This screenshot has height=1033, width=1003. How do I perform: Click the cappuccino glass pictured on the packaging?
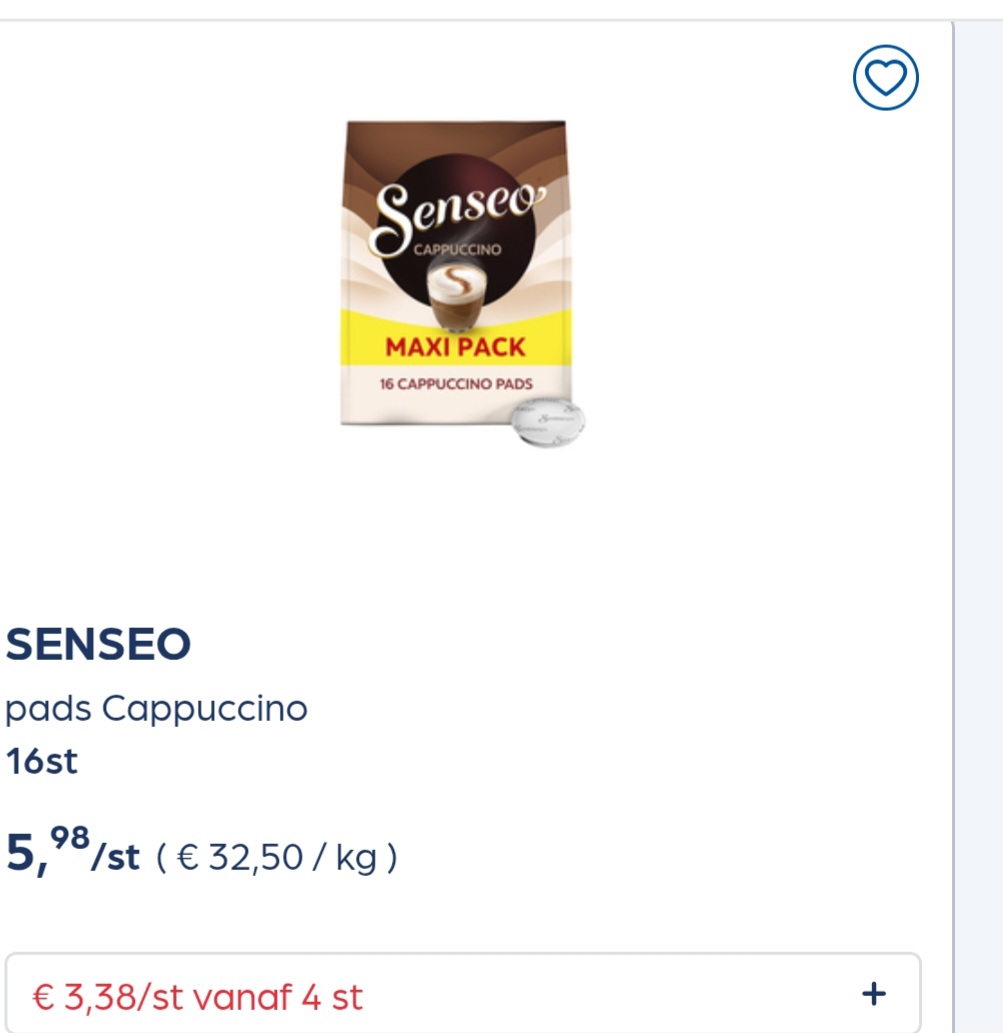[x=455, y=295]
